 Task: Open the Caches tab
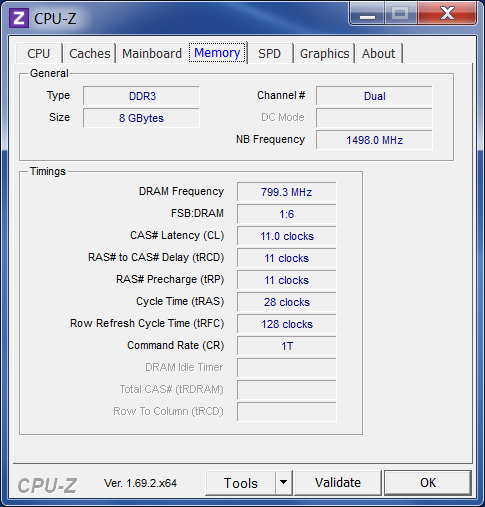[90, 53]
